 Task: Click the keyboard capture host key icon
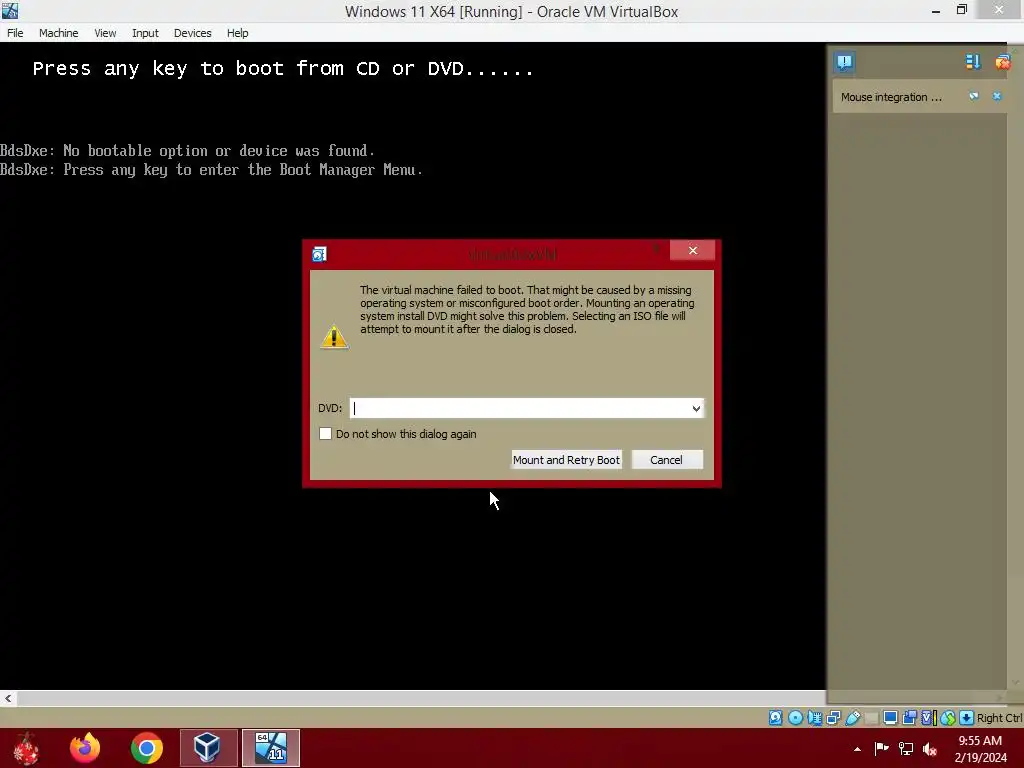(x=967, y=718)
